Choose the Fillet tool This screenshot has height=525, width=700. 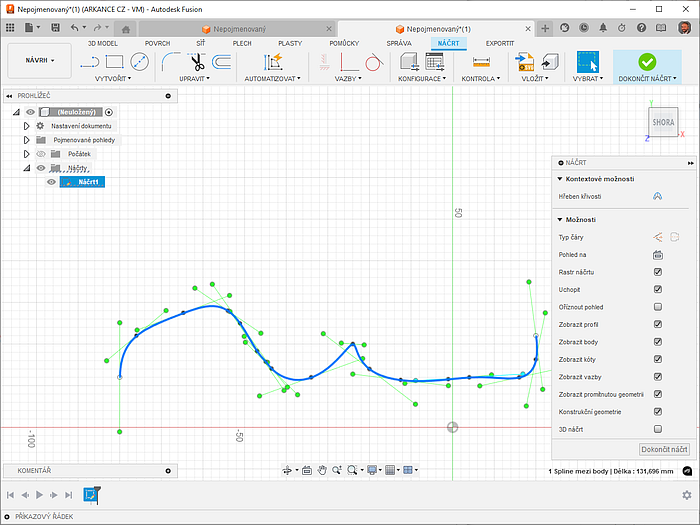[171, 62]
